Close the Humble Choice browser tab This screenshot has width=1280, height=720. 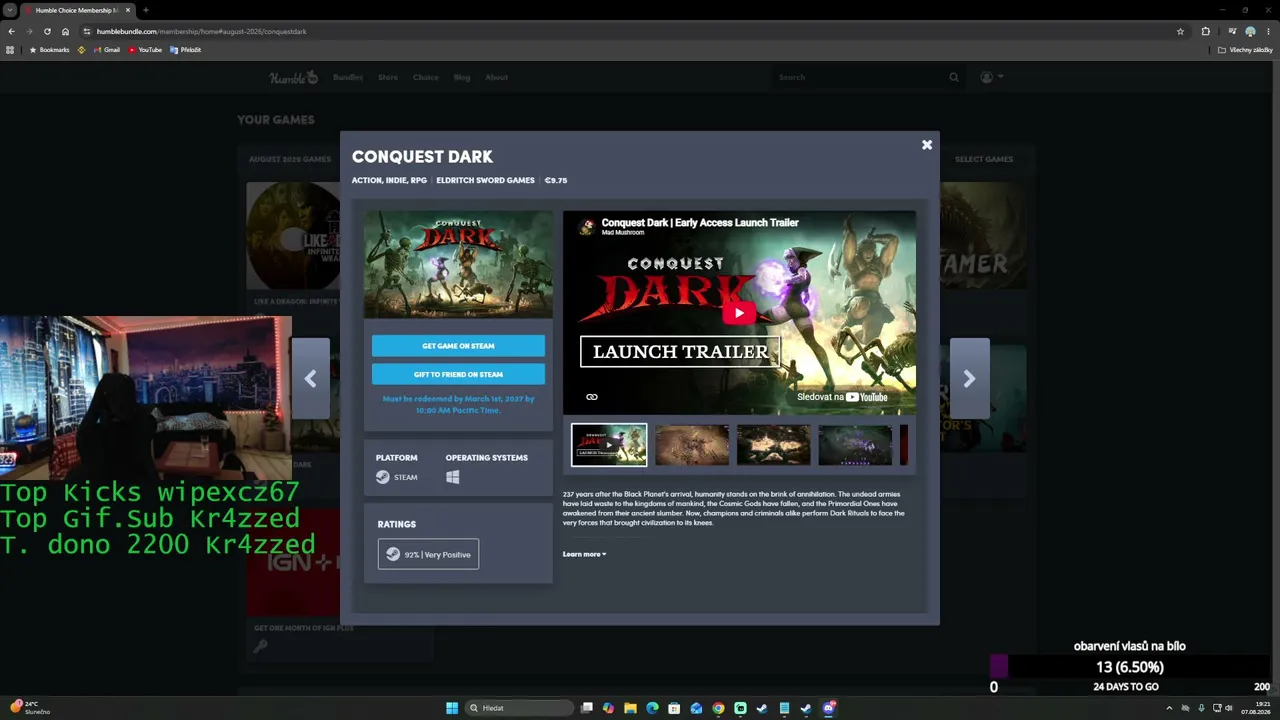point(128,10)
